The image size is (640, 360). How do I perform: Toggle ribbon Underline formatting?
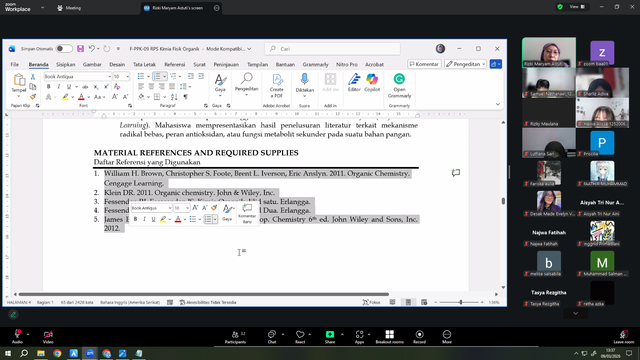coord(69,87)
